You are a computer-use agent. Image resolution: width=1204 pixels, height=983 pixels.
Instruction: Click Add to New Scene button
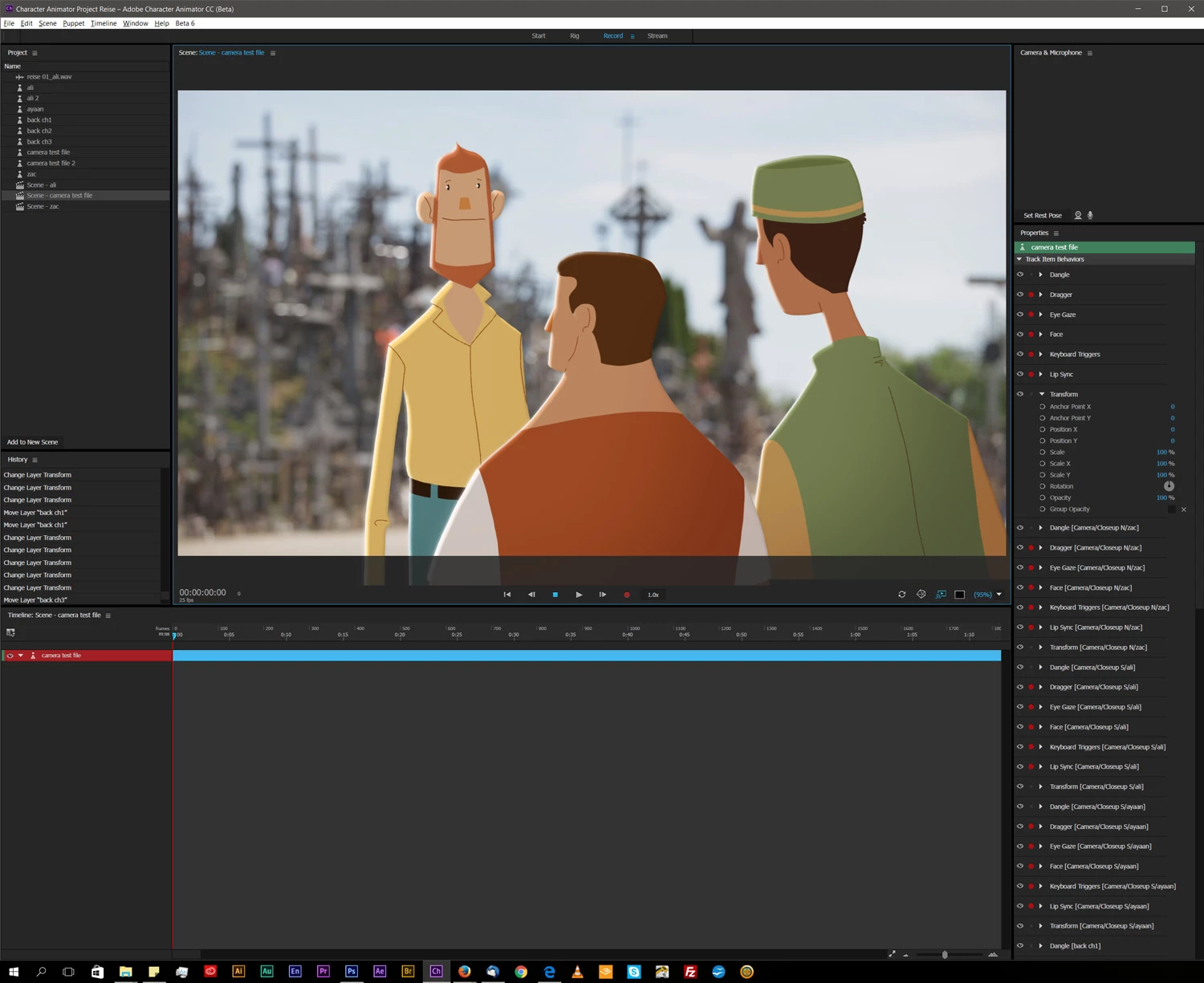[x=33, y=442]
